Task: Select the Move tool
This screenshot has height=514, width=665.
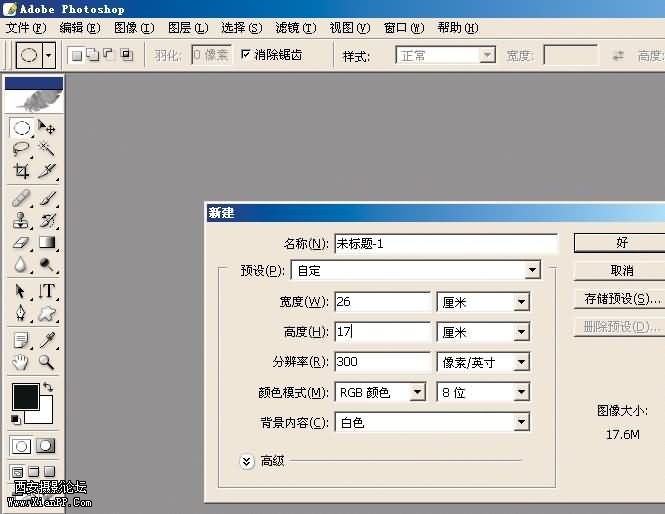Action: 46,127
